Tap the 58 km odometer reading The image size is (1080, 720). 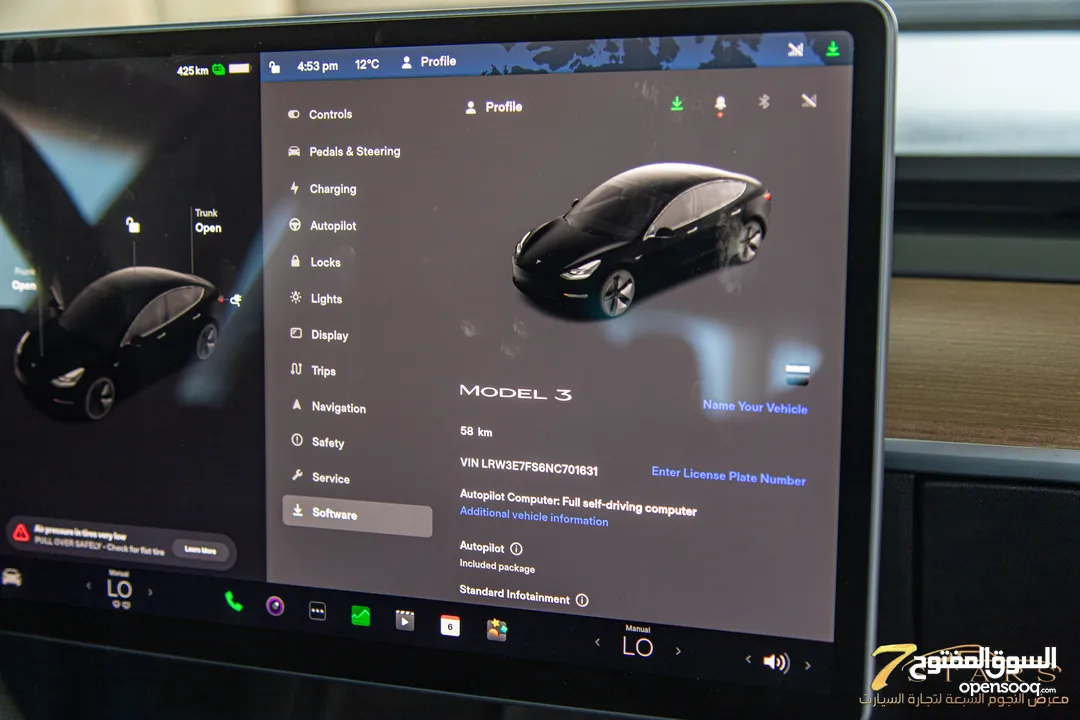(476, 431)
